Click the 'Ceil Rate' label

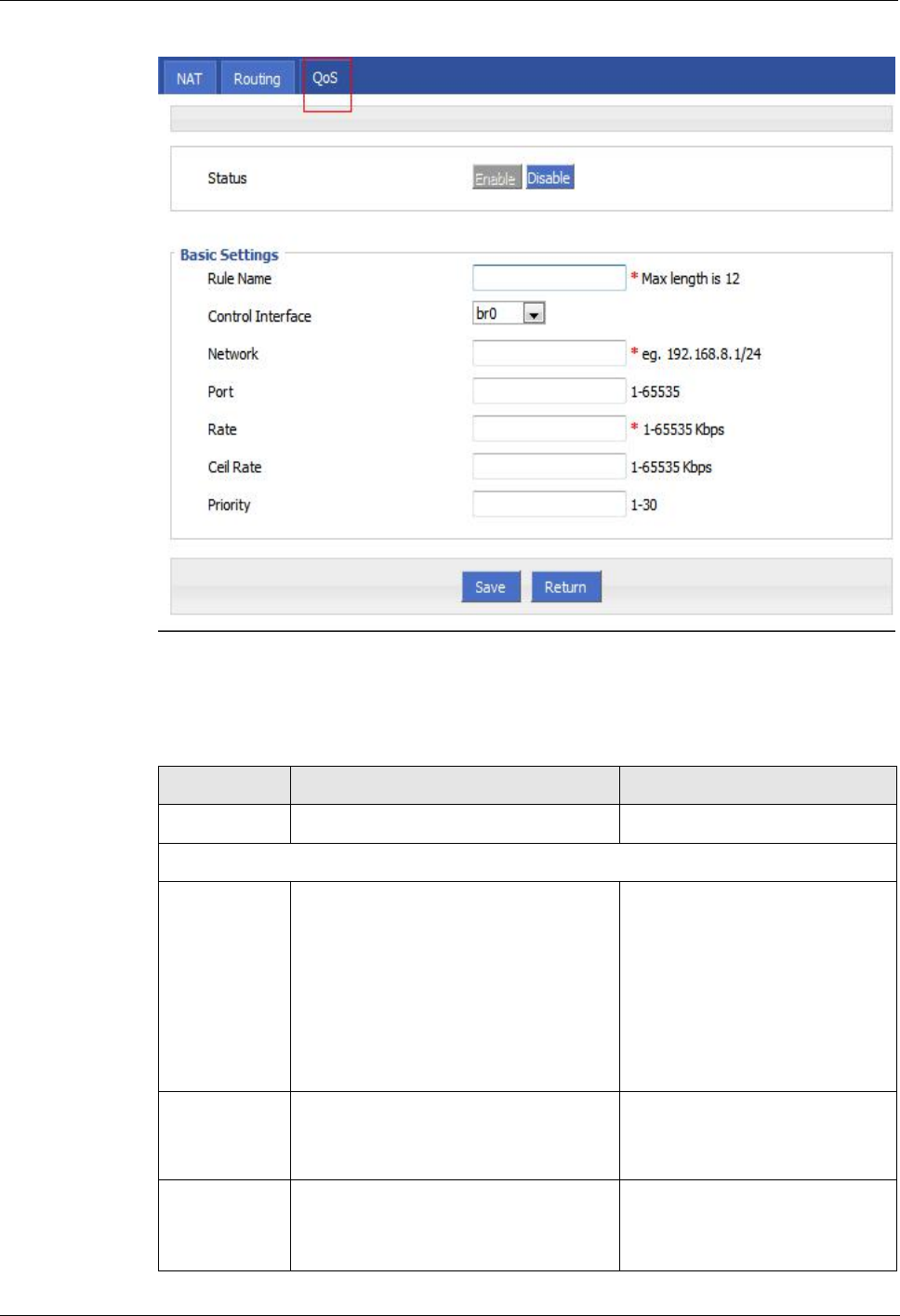coord(234,467)
